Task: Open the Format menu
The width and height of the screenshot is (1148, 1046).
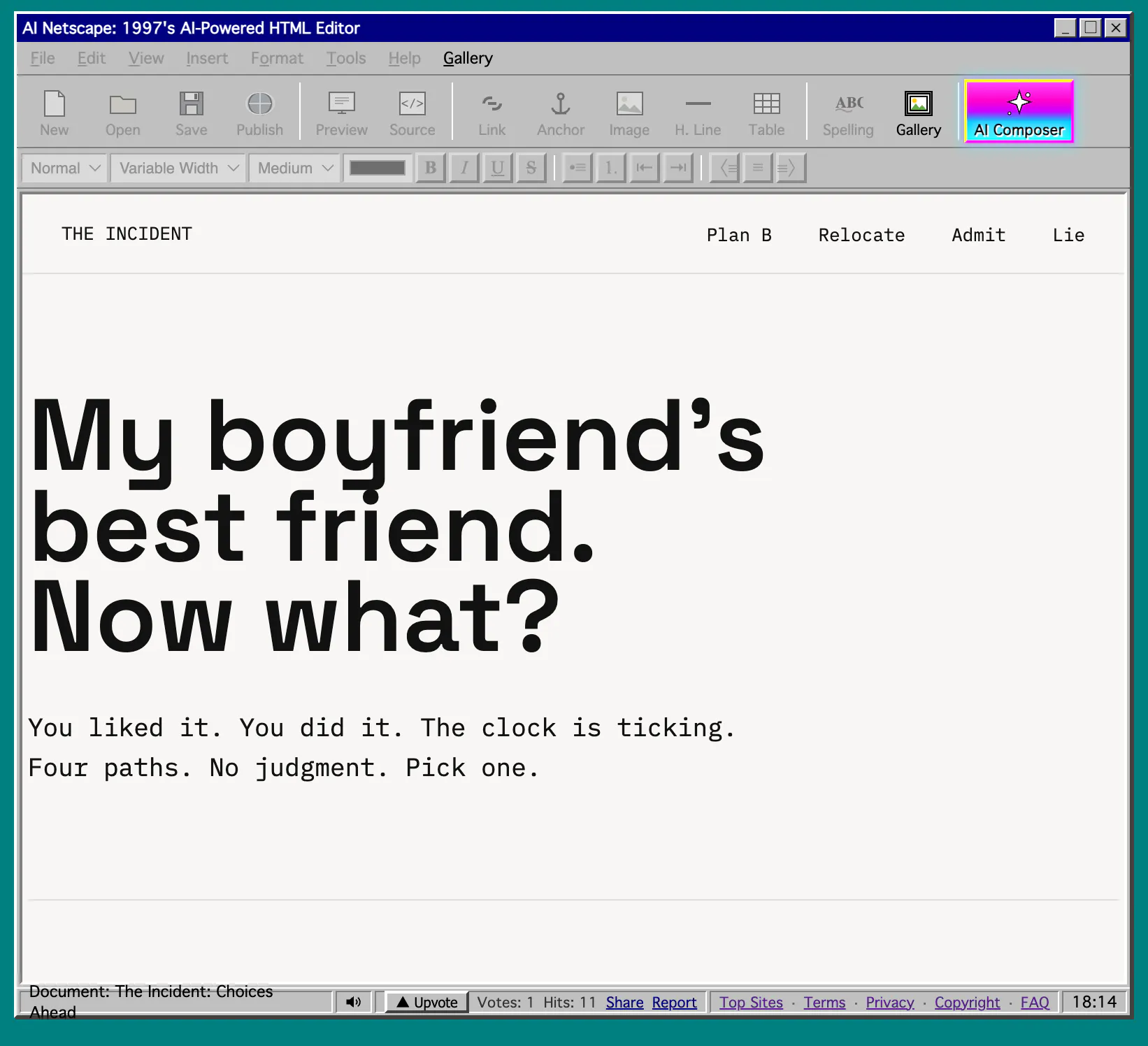Action: coord(277,58)
